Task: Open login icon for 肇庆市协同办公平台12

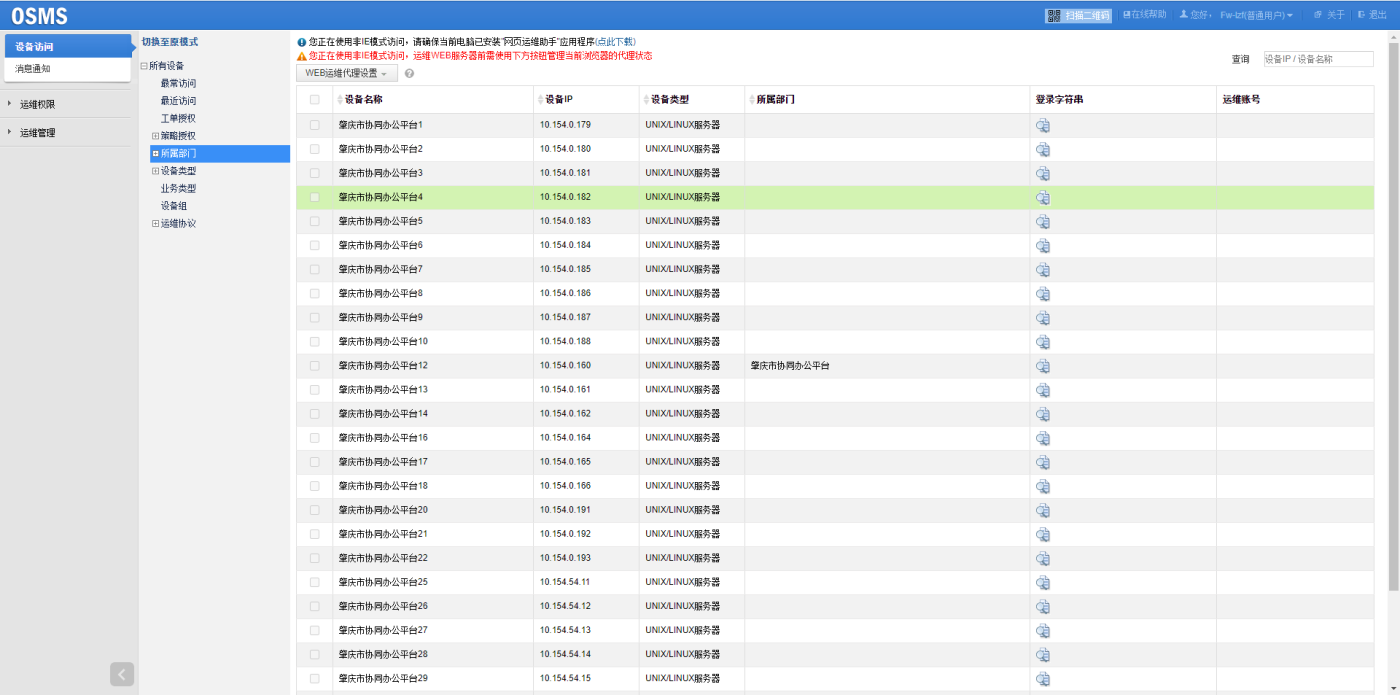Action: pyautogui.click(x=1043, y=366)
